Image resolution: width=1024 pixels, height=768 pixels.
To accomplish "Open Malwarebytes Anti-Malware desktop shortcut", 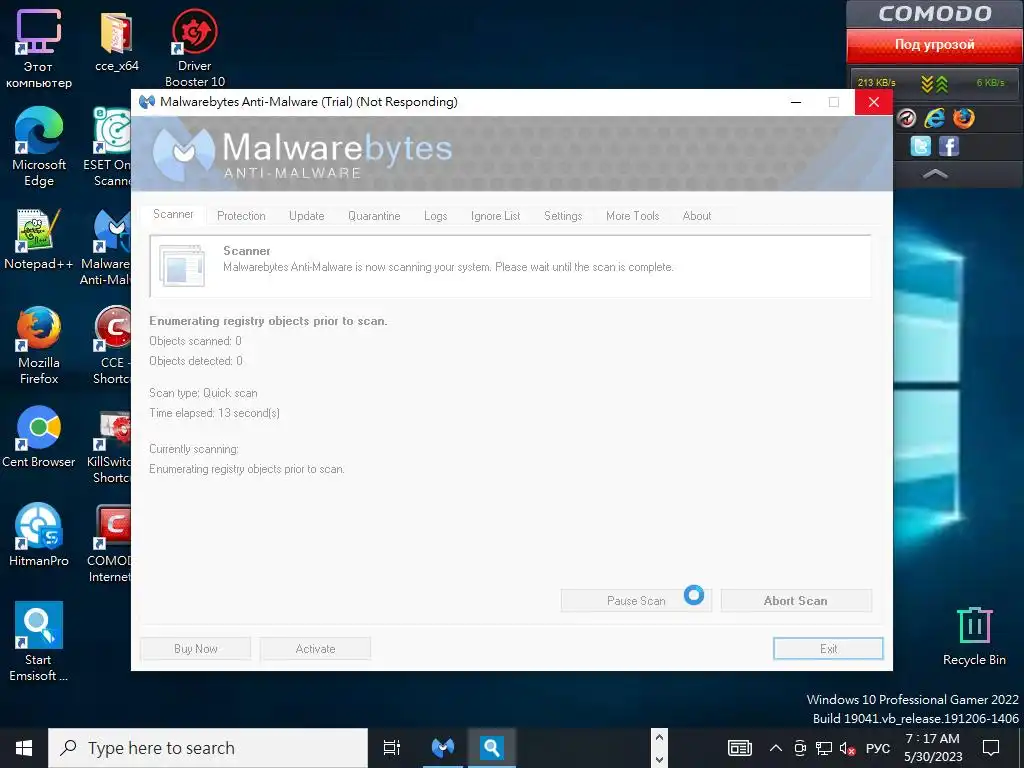I will (108, 247).
